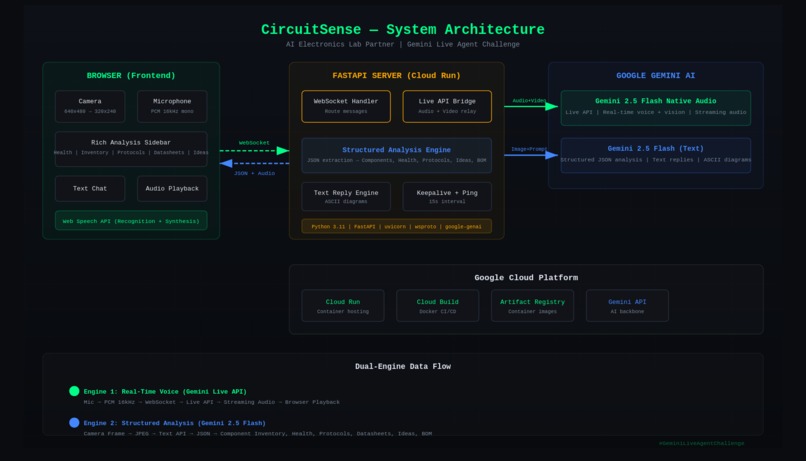Viewport: 806px width, 461px height.
Task: Click the Mic PCM 16kHz flow description line
Action: pos(211,402)
